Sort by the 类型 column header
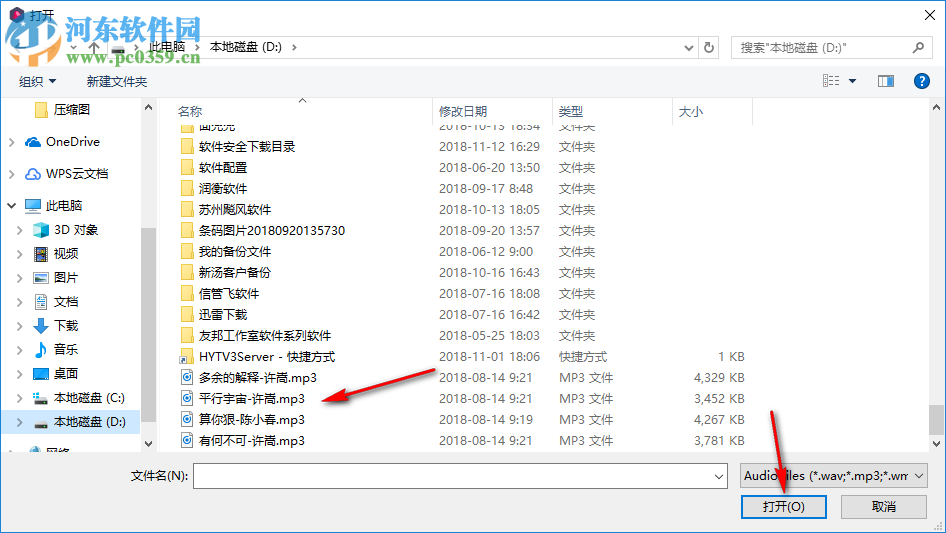Screen dimensions: 946x533 coord(612,112)
